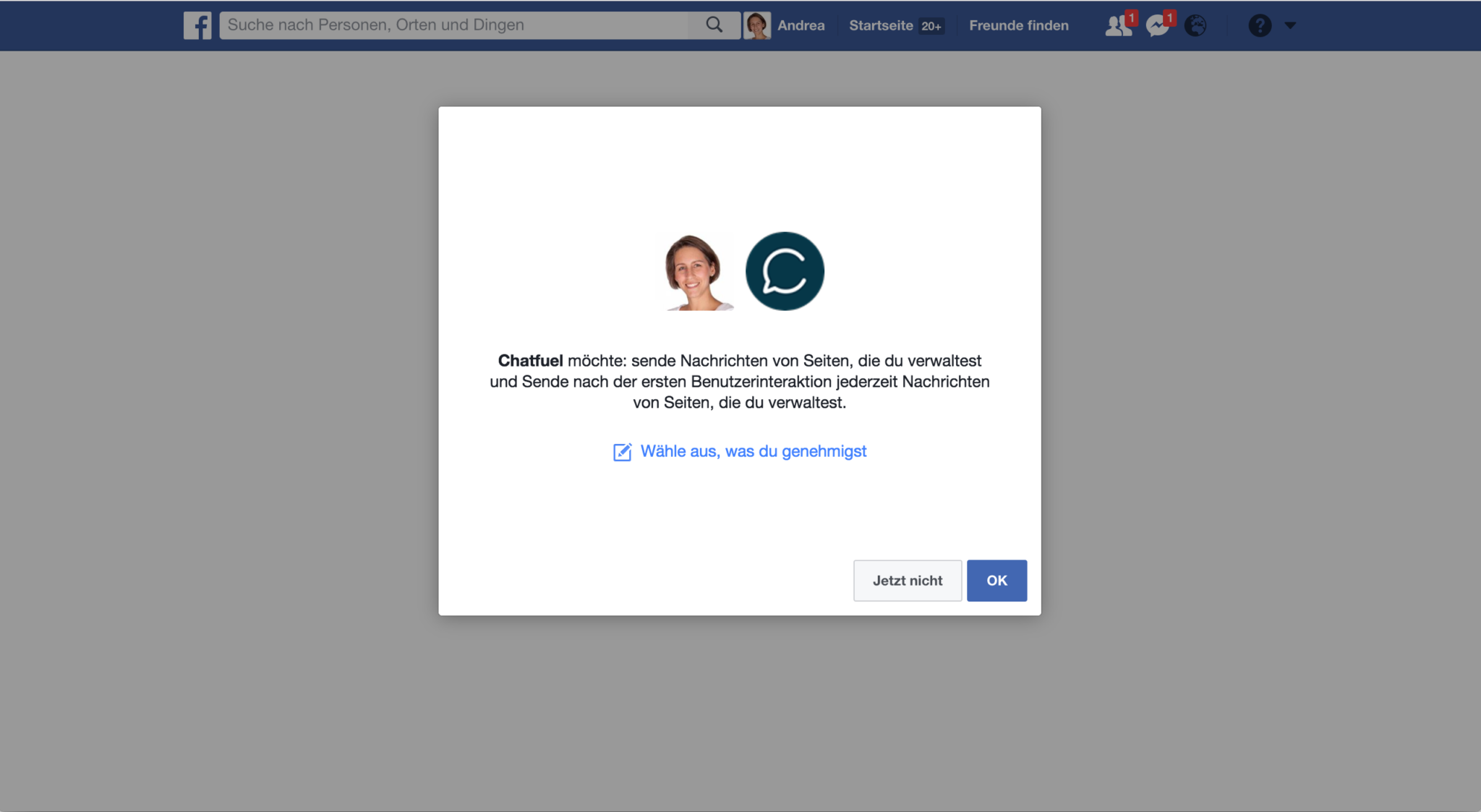Viewport: 1481px width, 812px height.
Task: Go to Startseite
Action: (881, 25)
